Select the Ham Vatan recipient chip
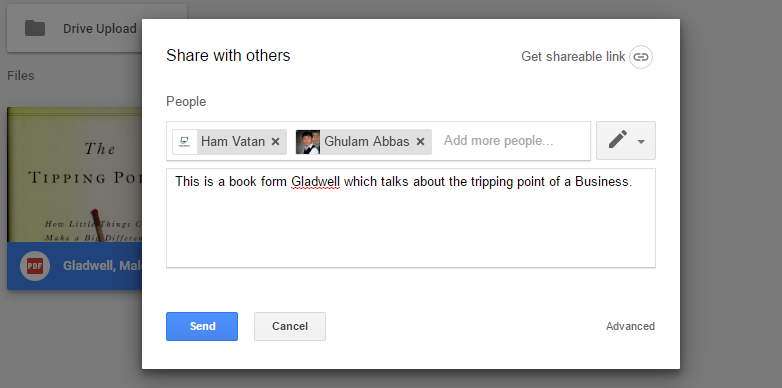This screenshot has height=388, width=782. pos(229,142)
